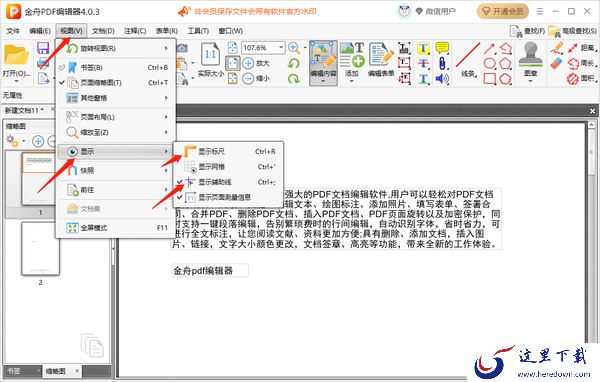Uncheck 显示辅助线 guide lines option
This screenshot has height=382, width=600.
click(229, 182)
